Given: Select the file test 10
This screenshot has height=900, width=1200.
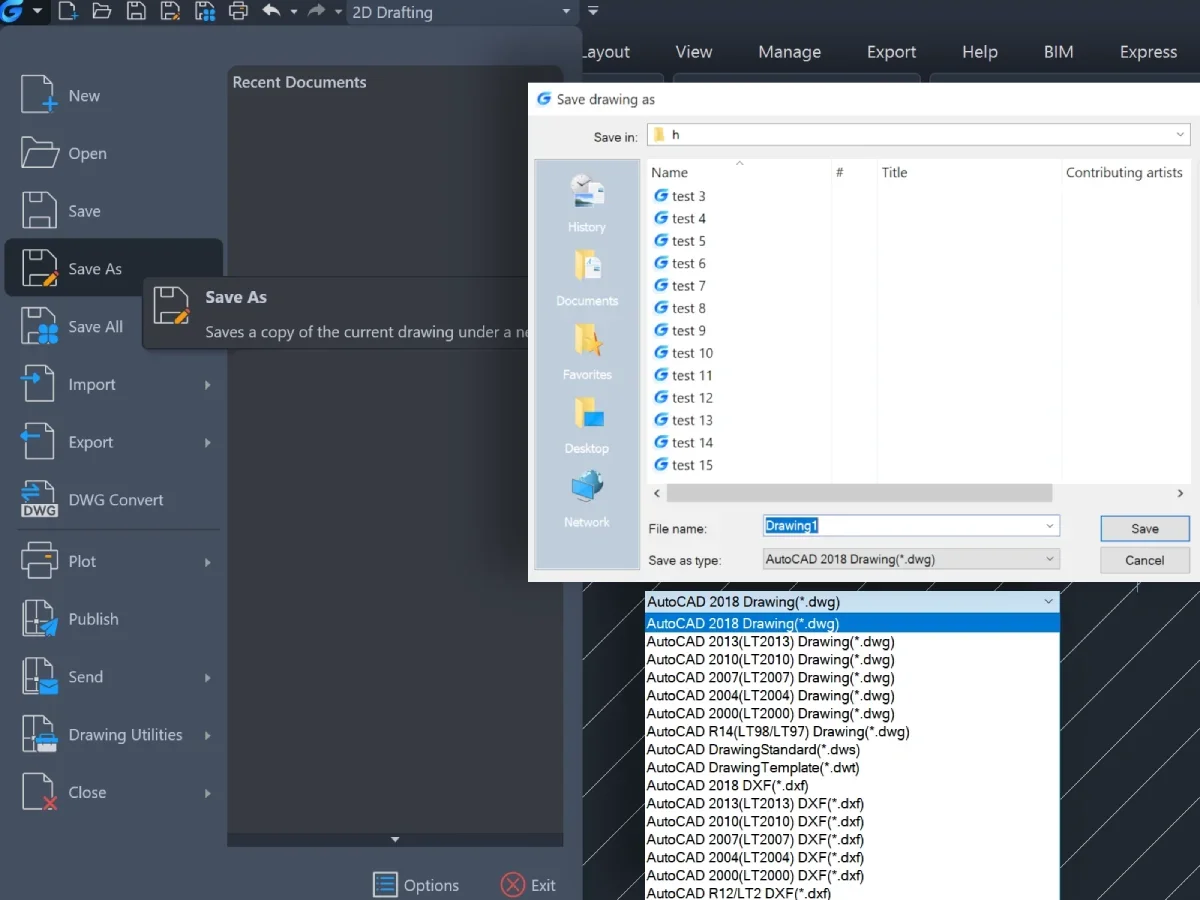Looking at the screenshot, I should (684, 353).
